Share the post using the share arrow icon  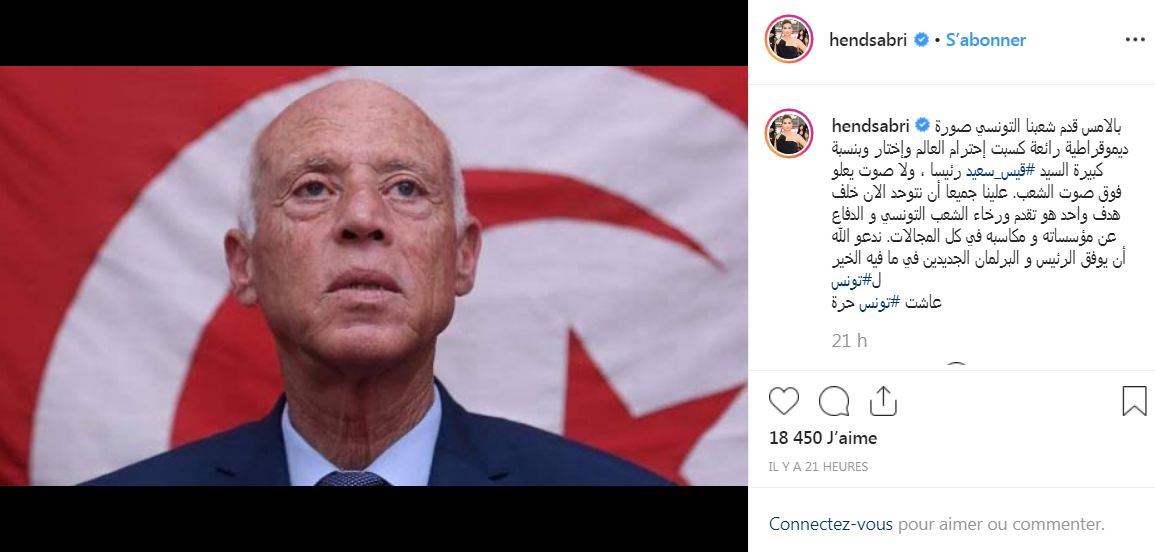click(x=882, y=401)
